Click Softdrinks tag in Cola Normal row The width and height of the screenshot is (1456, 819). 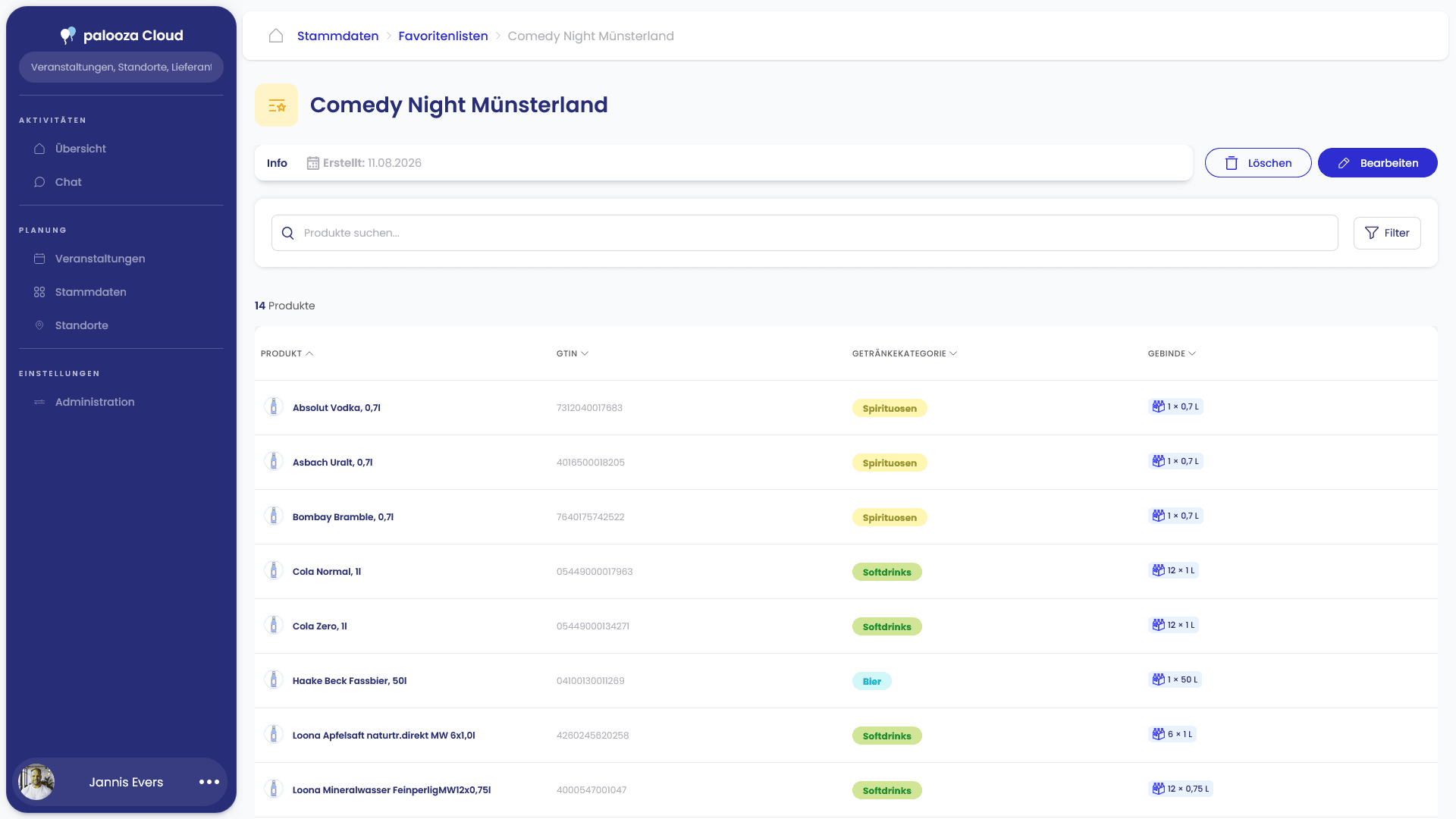coord(887,572)
